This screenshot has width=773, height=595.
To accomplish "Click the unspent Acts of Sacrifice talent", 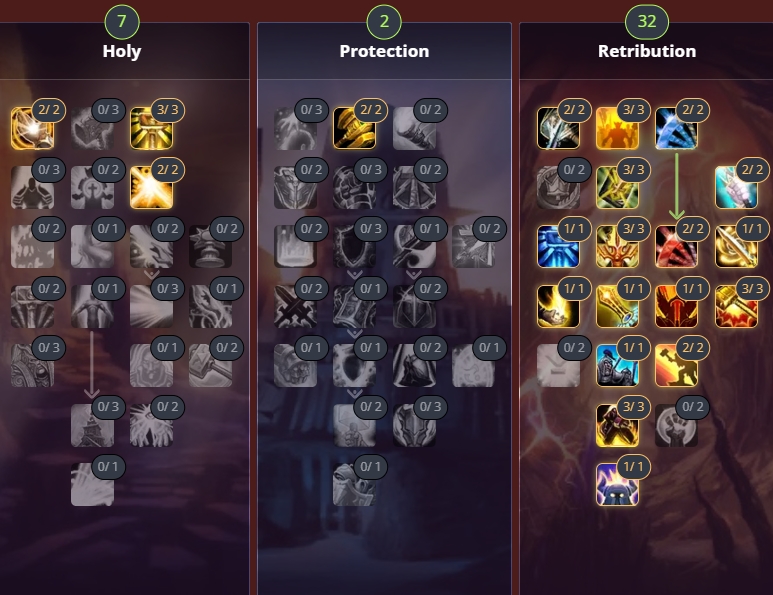I will tap(676, 425).
